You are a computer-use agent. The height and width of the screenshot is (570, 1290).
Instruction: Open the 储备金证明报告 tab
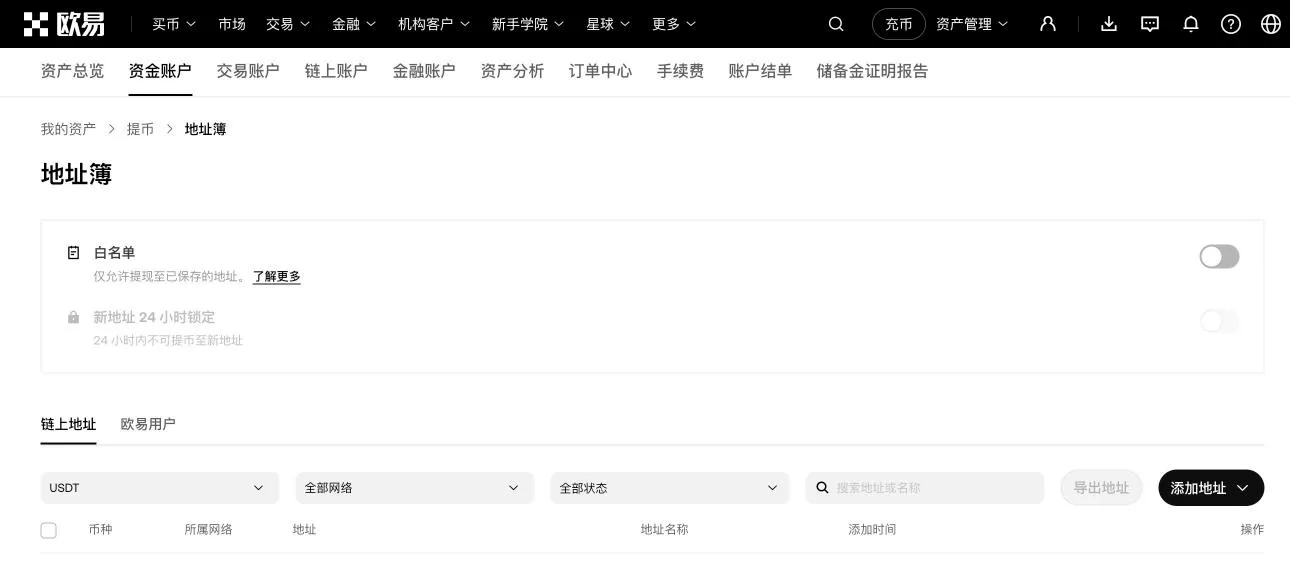(x=872, y=71)
